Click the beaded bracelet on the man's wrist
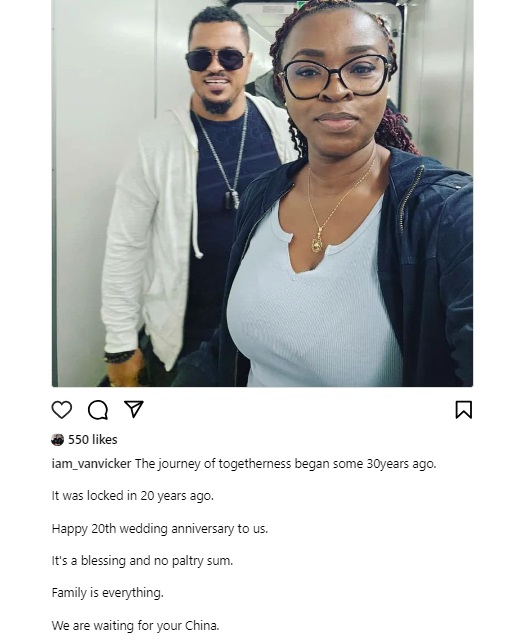The image size is (518, 640). coord(119,356)
